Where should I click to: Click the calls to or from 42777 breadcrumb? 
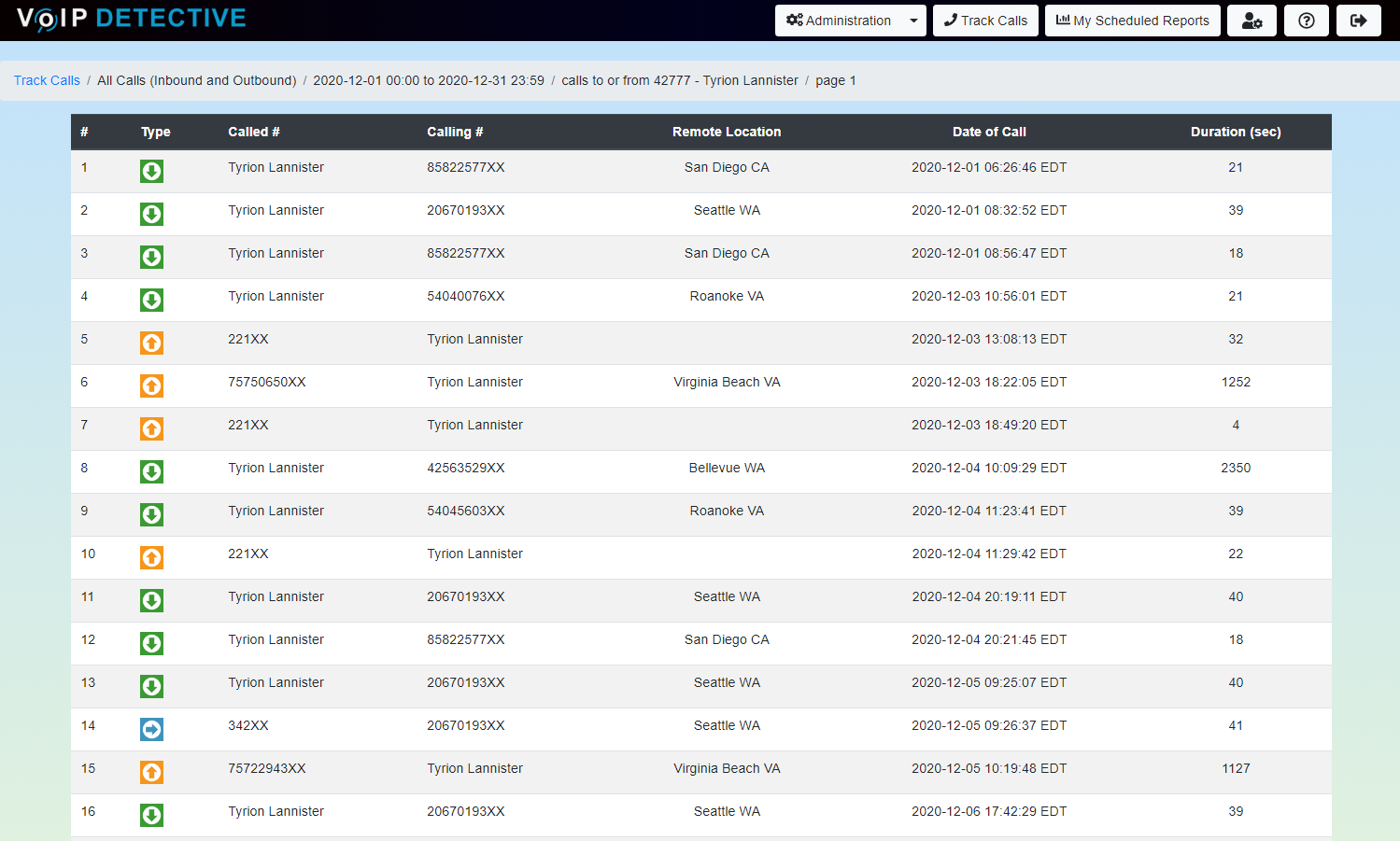[x=680, y=80]
